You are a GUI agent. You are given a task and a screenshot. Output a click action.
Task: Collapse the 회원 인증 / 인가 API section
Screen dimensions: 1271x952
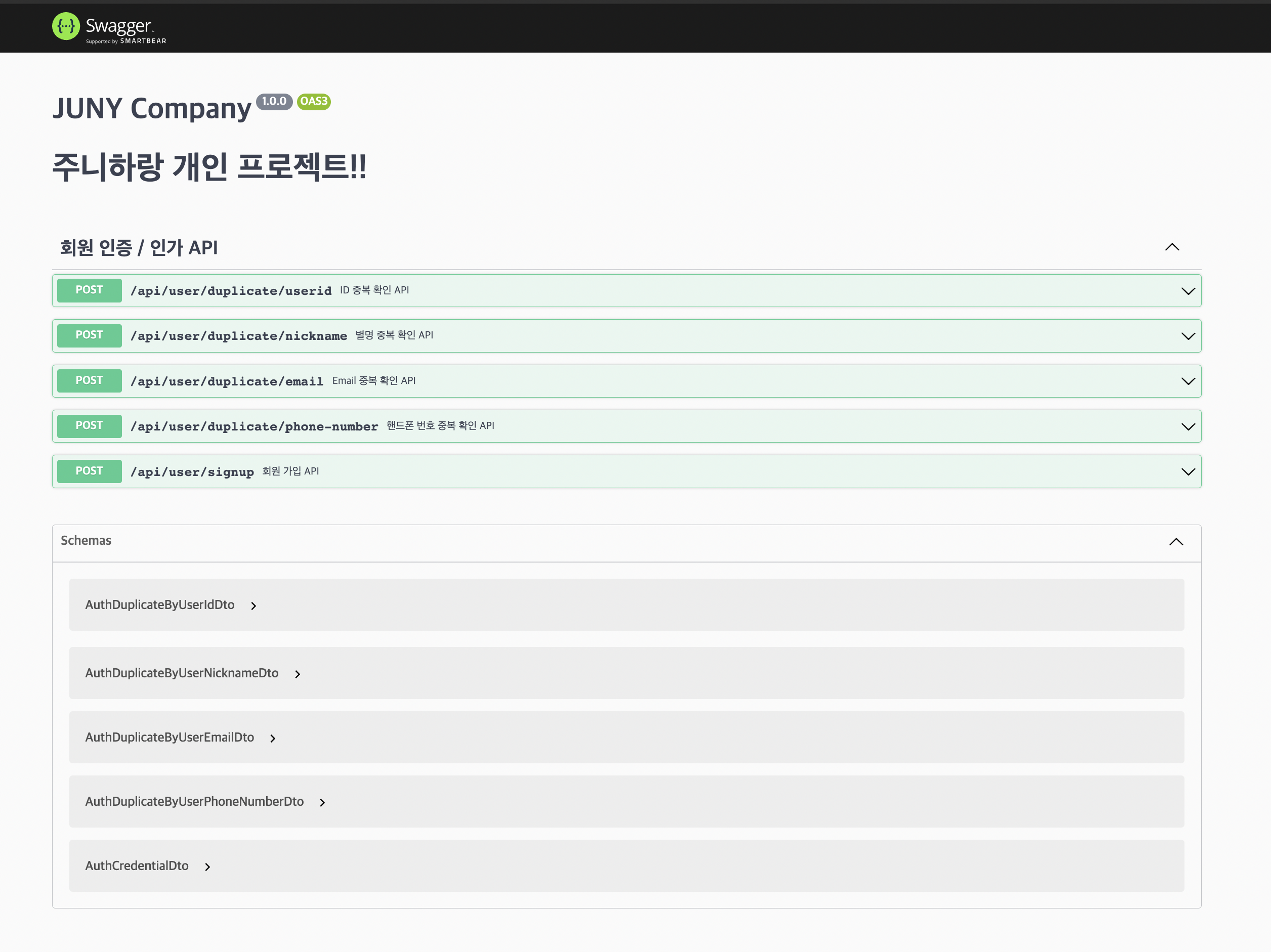[x=1172, y=247]
